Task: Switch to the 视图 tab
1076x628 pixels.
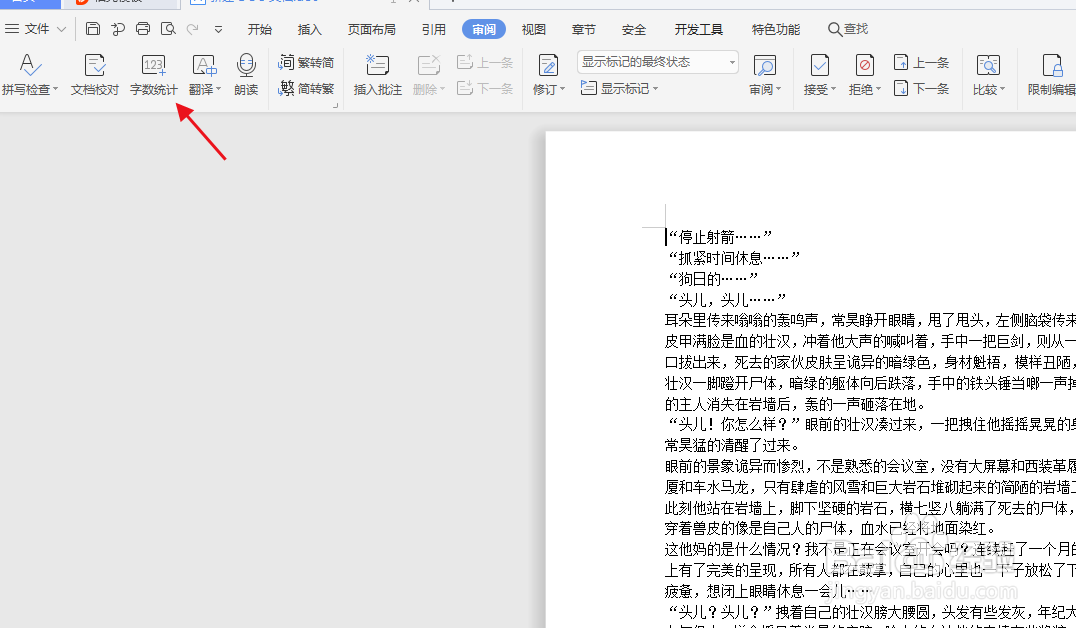Action: tap(533, 30)
